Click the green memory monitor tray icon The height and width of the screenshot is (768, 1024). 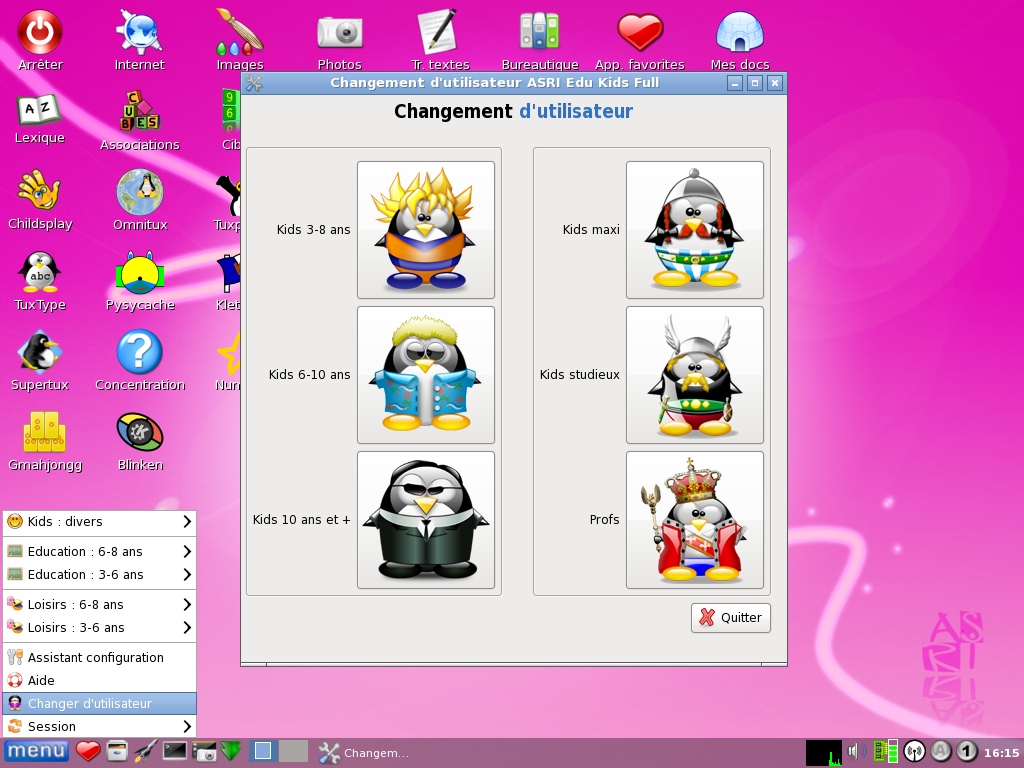tap(886, 752)
